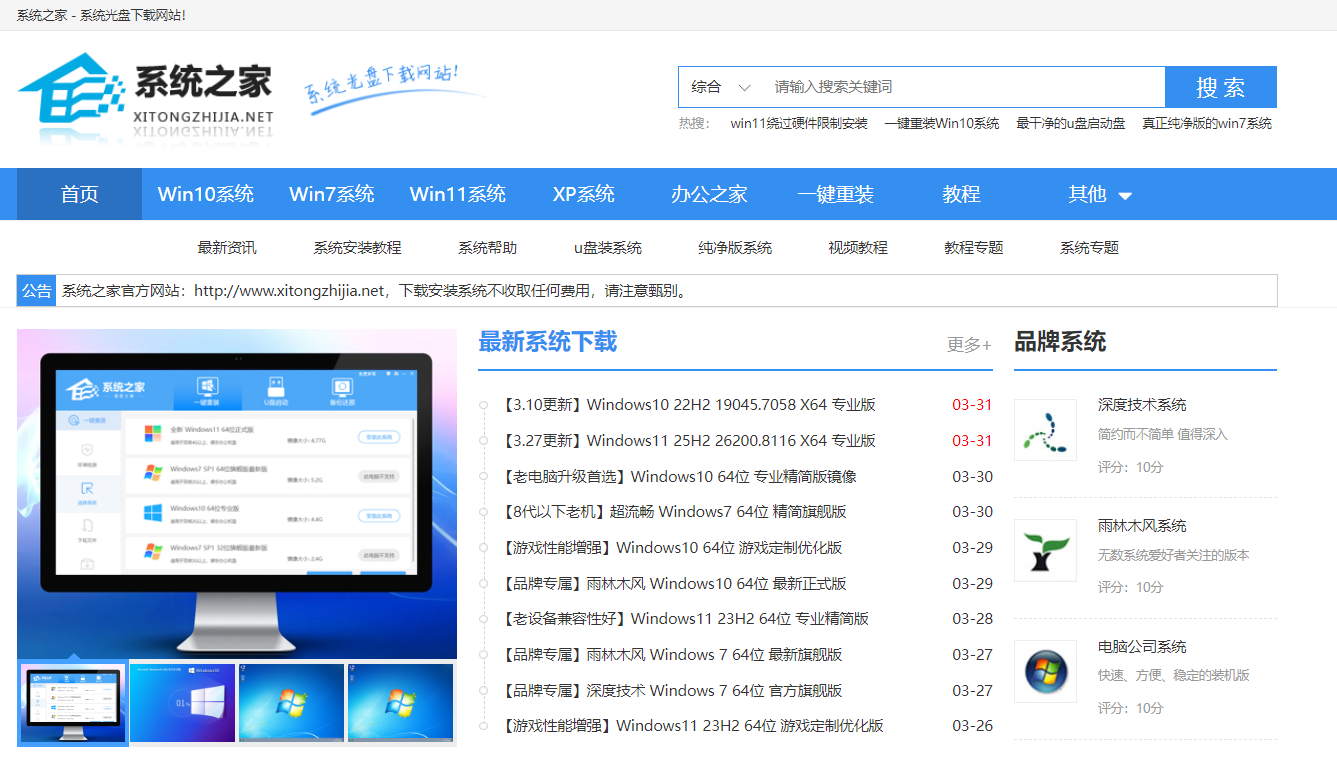Open 深度技术系统 title link
Image resolution: width=1337 pixels, height=760 pixels.
tap(1142, 405)
